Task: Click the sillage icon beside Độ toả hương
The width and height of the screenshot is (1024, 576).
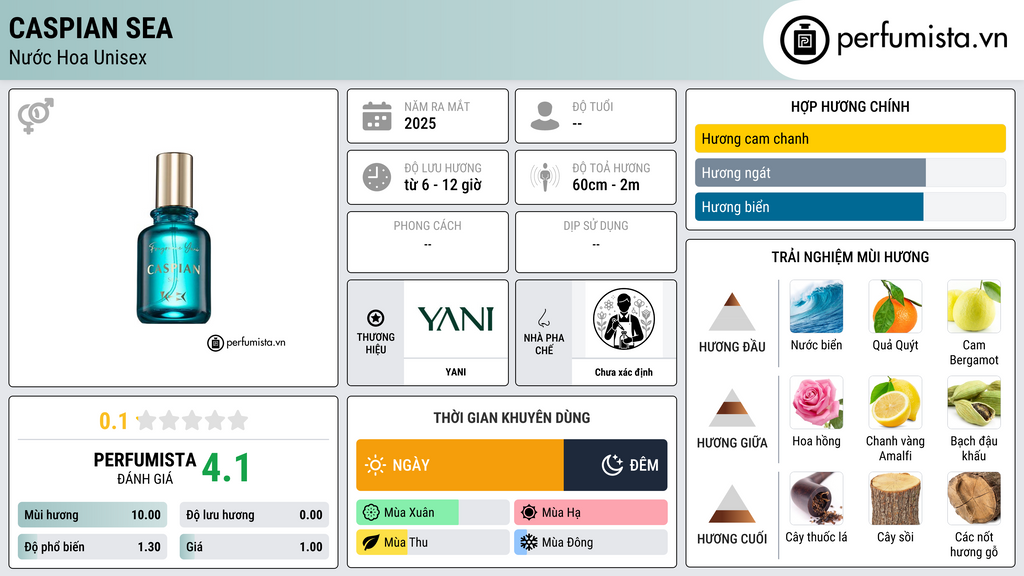Action: pos(545,177)
